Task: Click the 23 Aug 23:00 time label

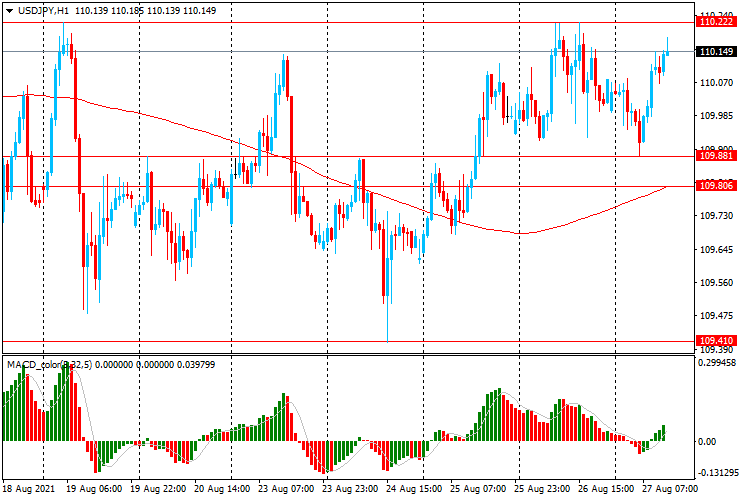Action: 350,488
